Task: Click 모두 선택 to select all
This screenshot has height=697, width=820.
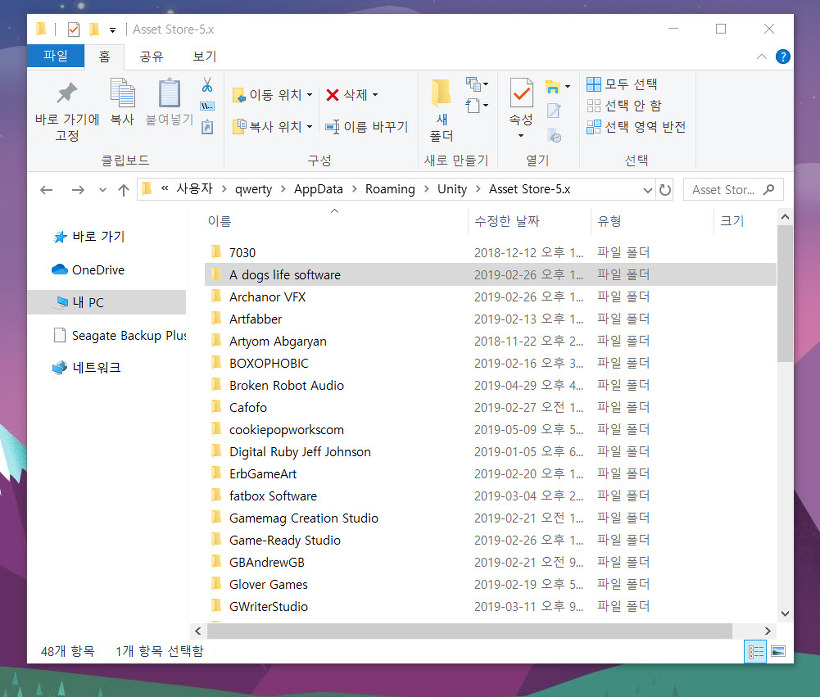Action: coord(621,84)
